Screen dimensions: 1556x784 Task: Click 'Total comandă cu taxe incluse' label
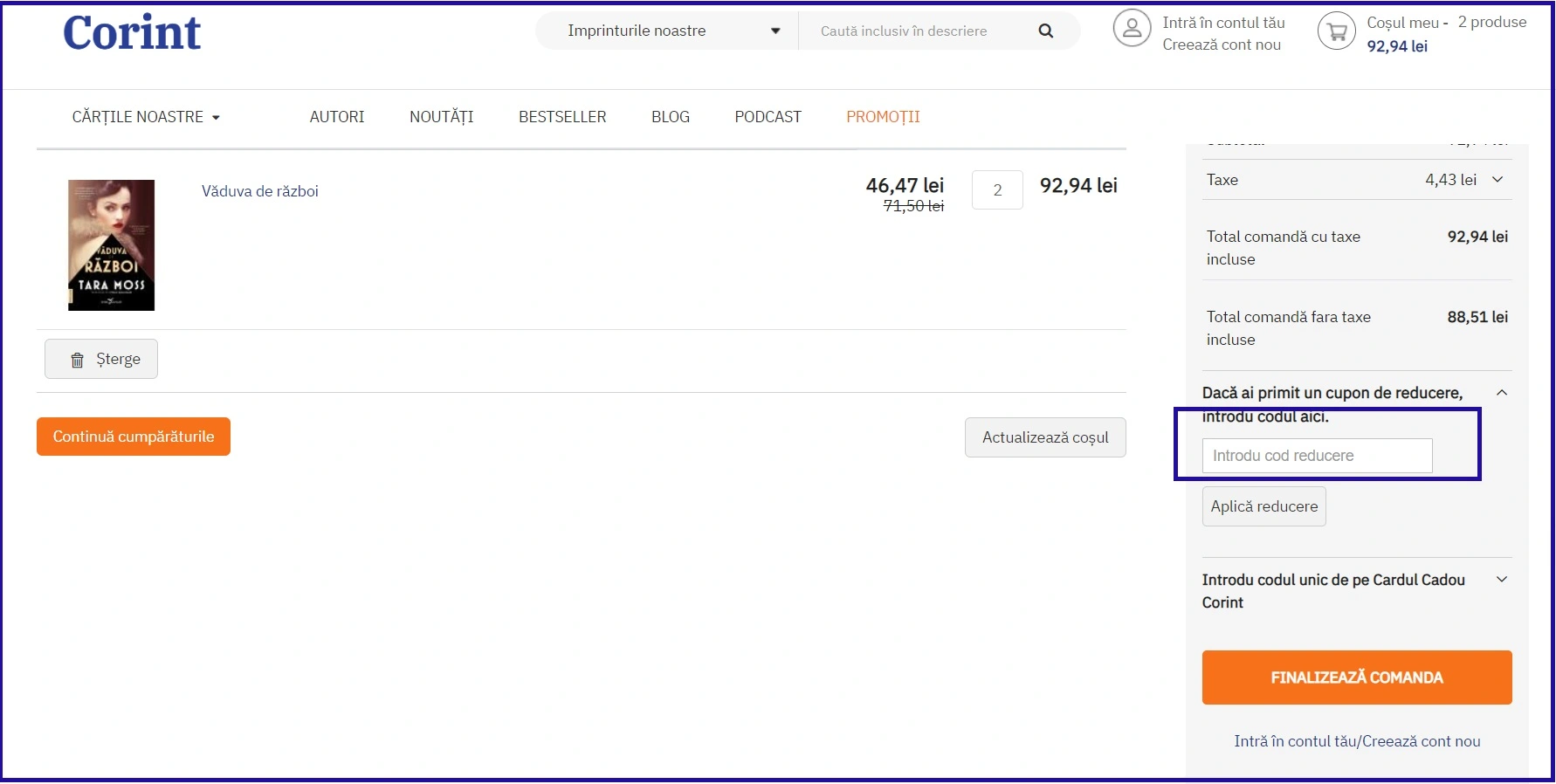pyautogui.click(x=1284, y=248)
